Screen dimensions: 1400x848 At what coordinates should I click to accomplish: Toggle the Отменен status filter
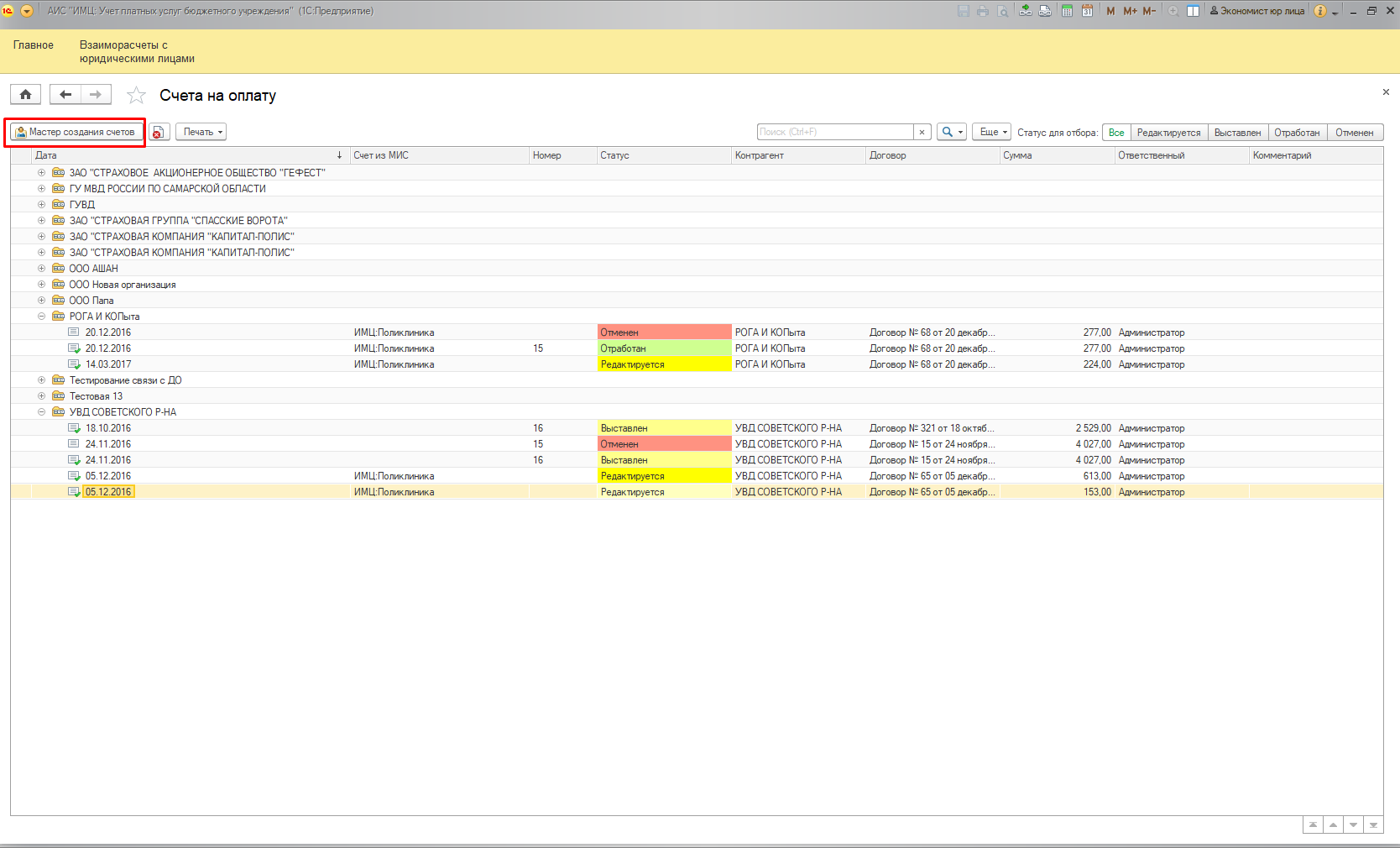click(1354, 133)
